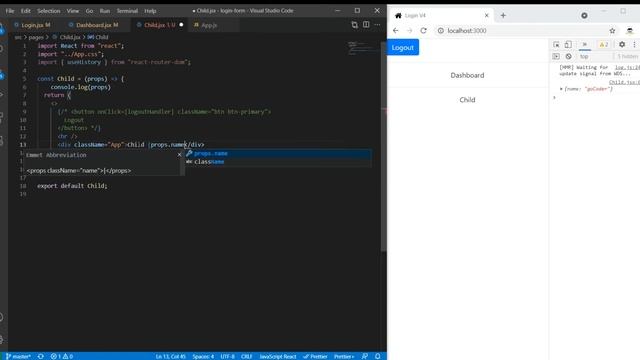The height and width of the screenshot is (360, 640).
Task: Open the notifications bell
Action: (x=378, y=356)
